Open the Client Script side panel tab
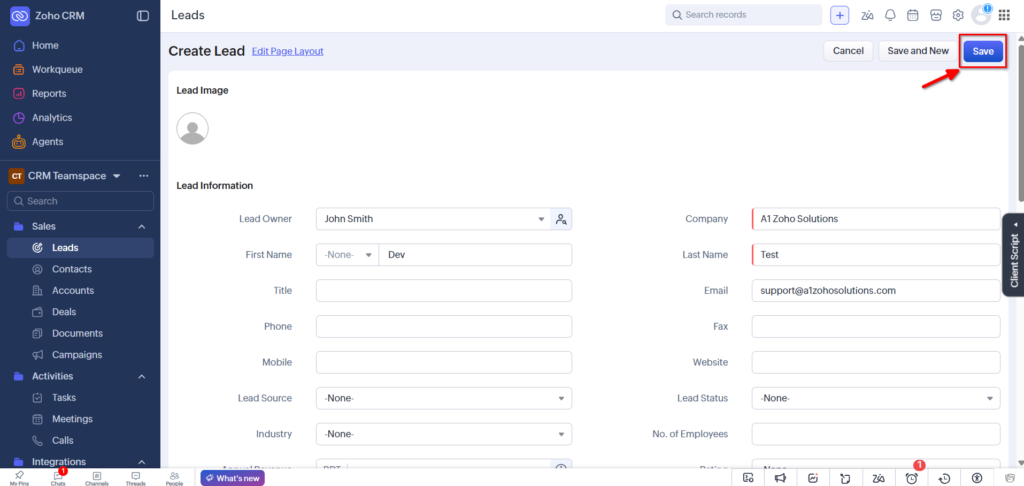The height and width of the screenshot is (486, 1024). click(x=1013, y=255)
